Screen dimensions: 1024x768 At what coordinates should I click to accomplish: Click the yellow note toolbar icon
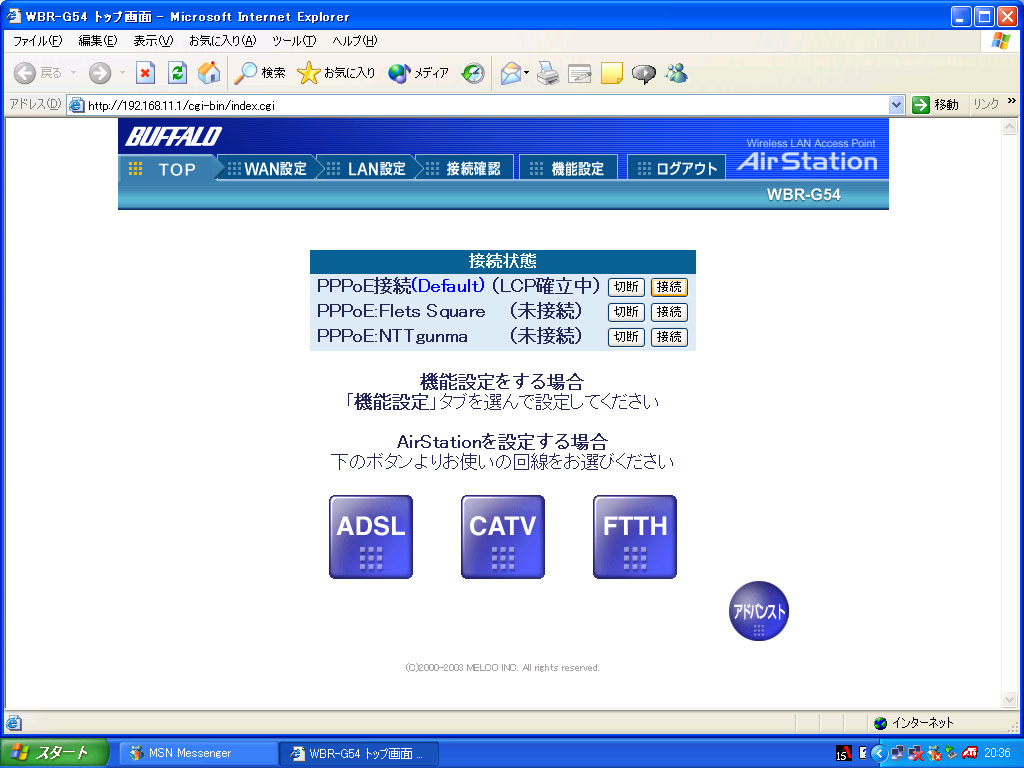coord(611,73)
